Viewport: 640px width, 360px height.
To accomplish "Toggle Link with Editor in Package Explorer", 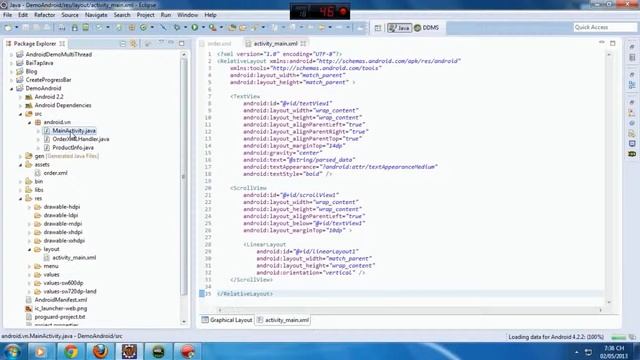I will pos(133,43).
